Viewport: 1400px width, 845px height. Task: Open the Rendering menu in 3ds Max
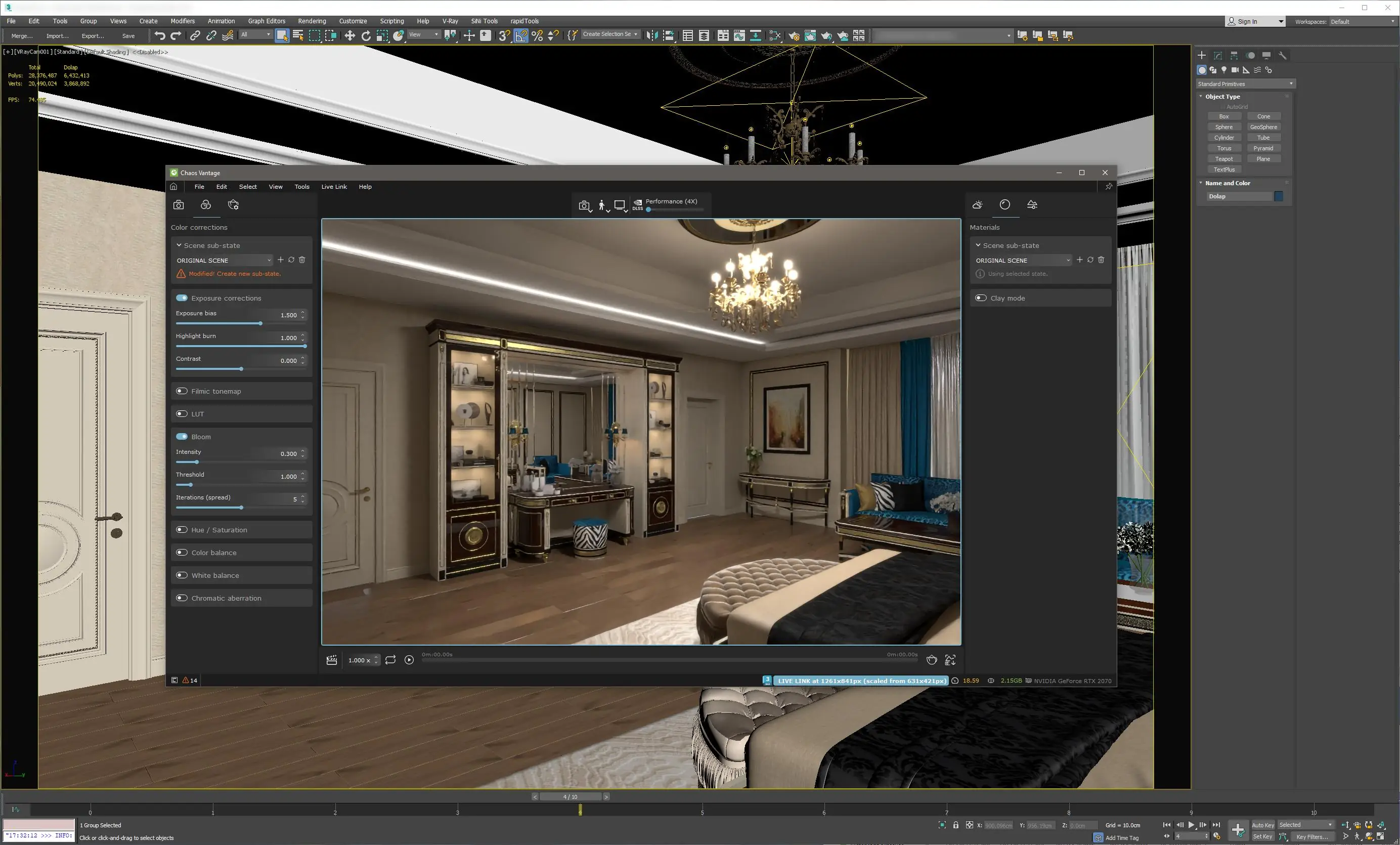point(312,21)
